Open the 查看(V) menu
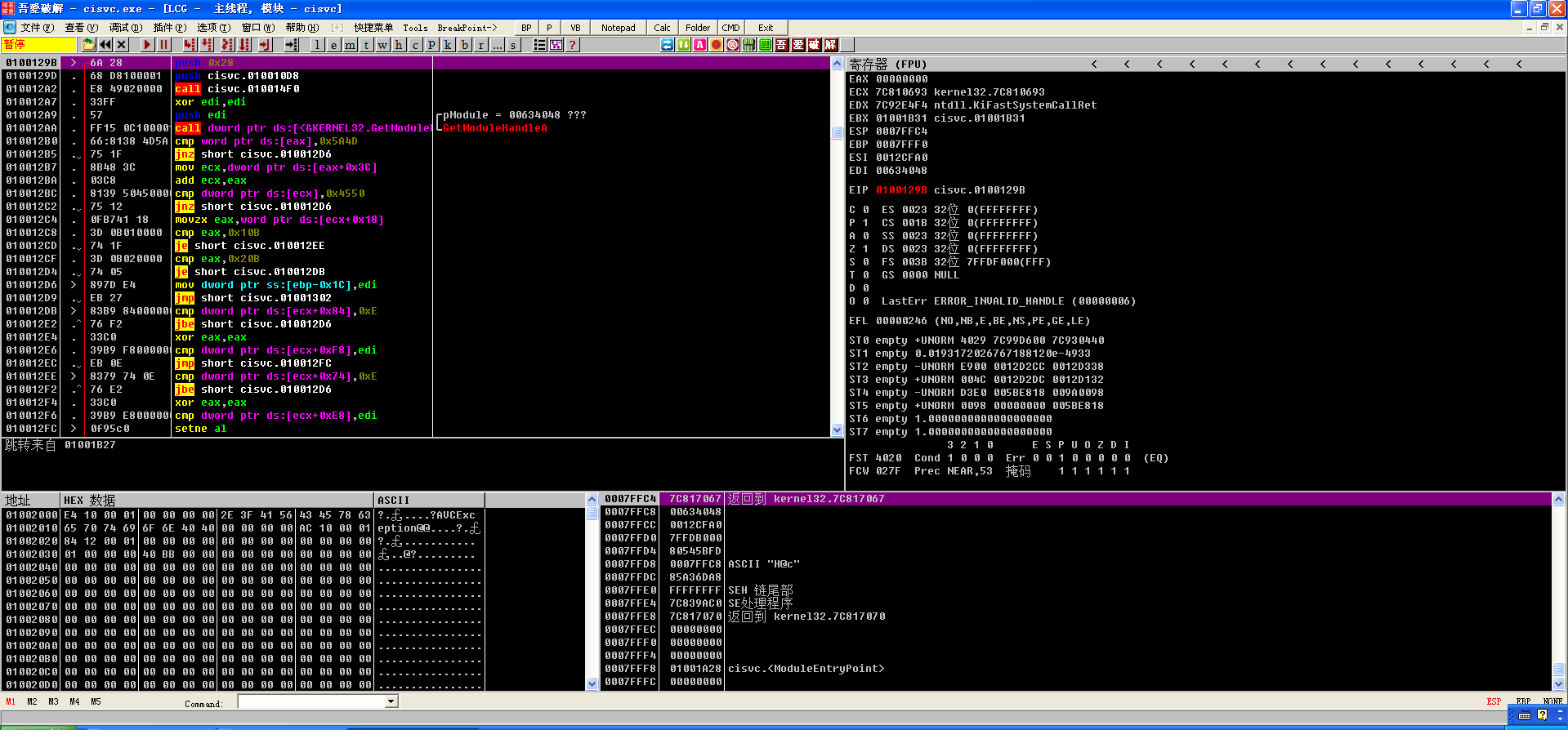 pos(81,28)
